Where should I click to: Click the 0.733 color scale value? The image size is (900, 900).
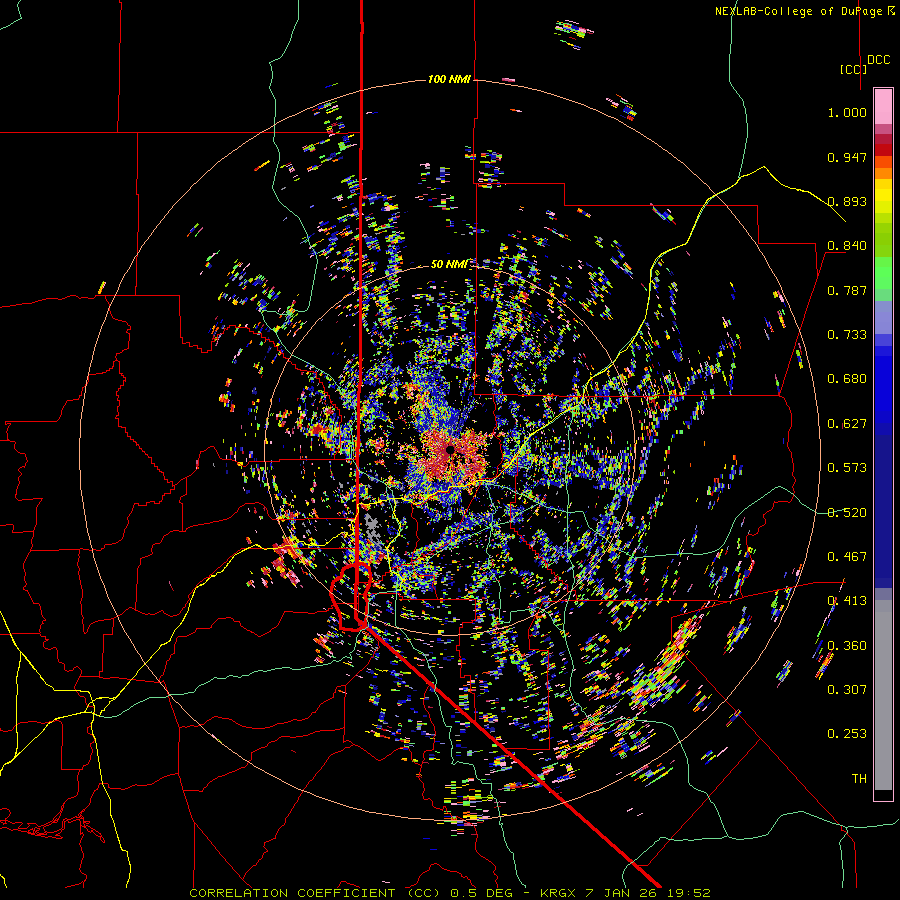[847, 335]
